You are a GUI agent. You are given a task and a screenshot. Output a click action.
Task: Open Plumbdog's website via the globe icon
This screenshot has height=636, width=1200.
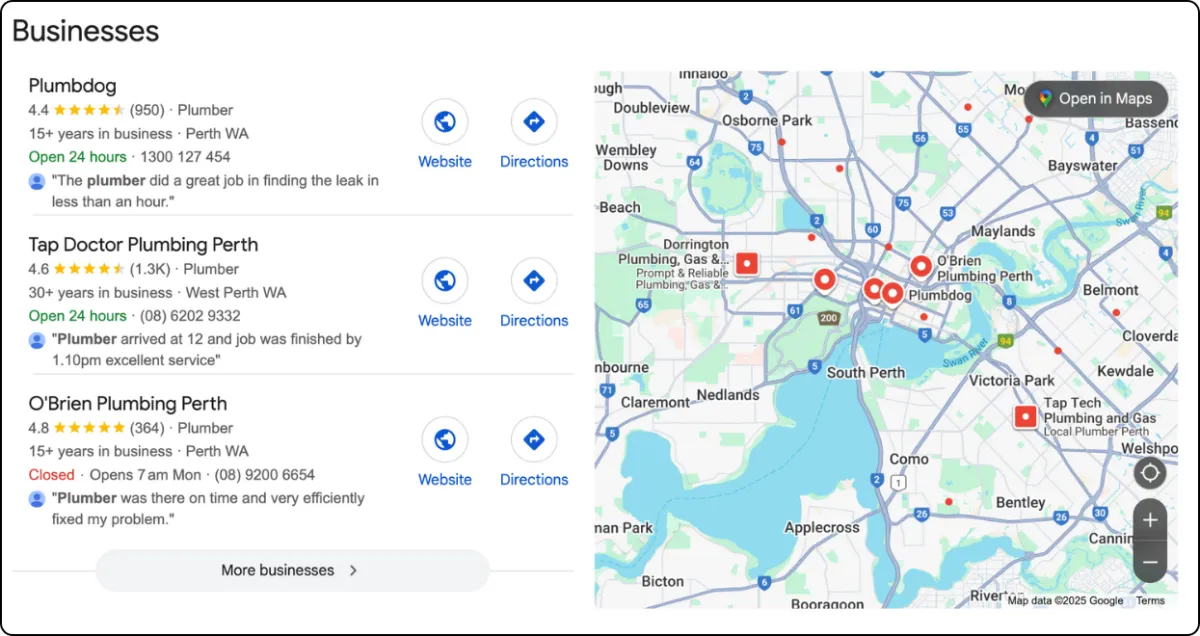(445, 122)
